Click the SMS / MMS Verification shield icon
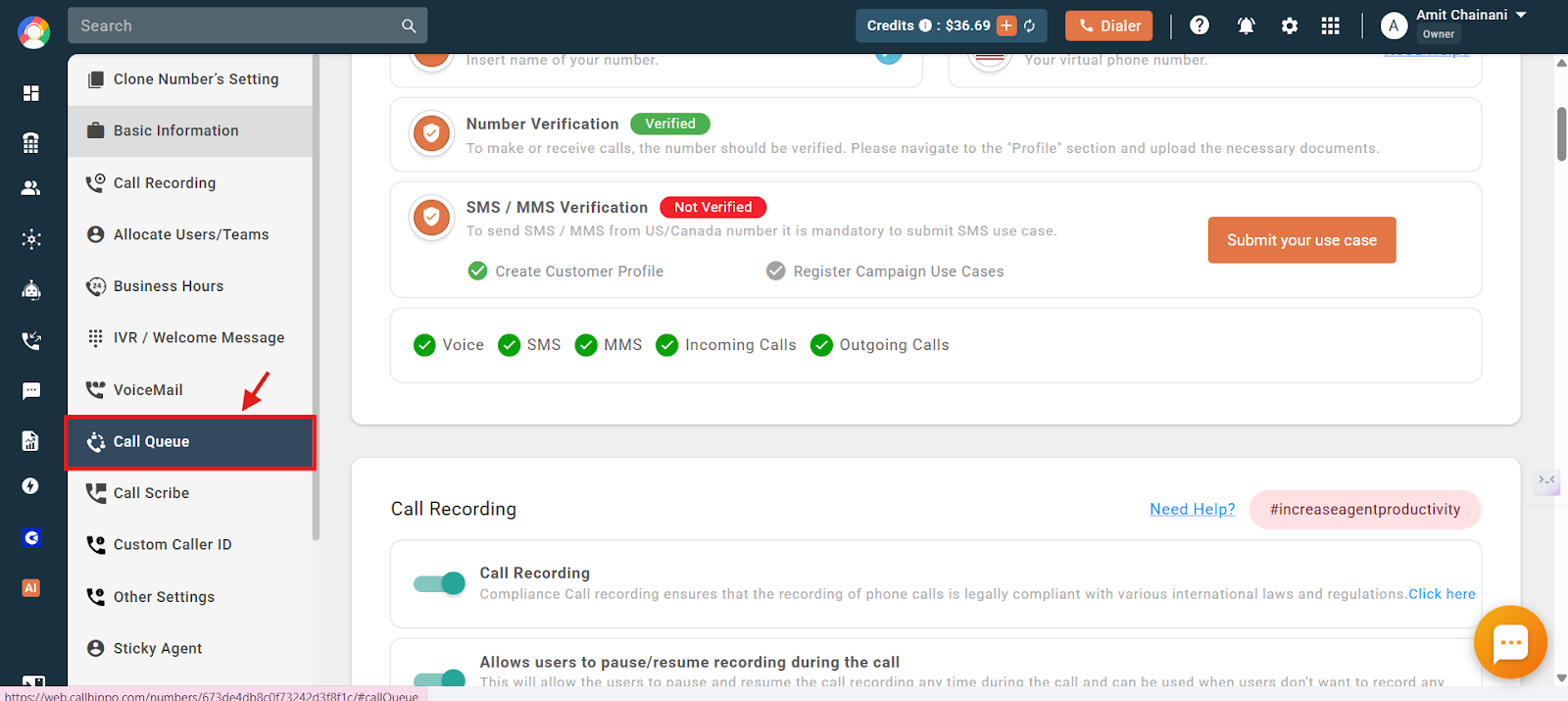This screenshot has height=701, width=1568. point(431,218)
